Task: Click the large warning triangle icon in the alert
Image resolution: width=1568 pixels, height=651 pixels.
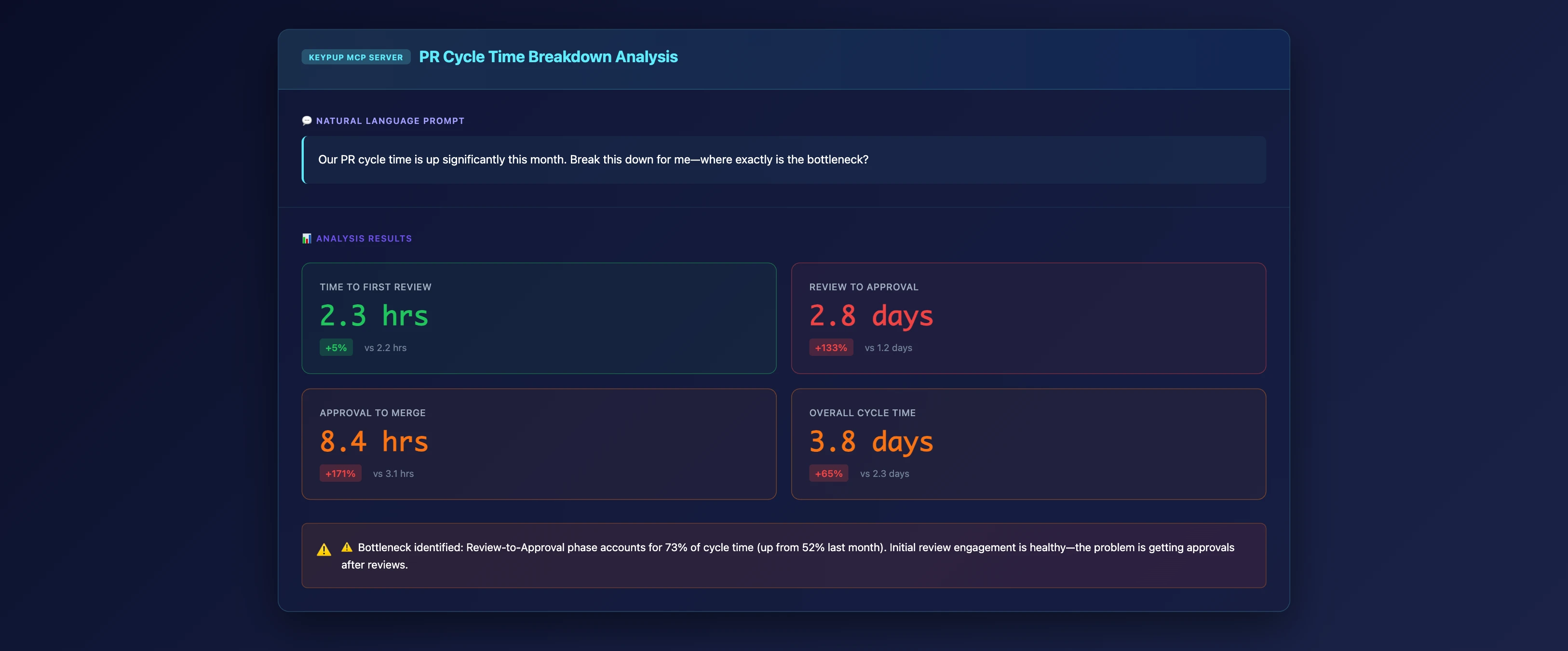Action: point(324,550)
